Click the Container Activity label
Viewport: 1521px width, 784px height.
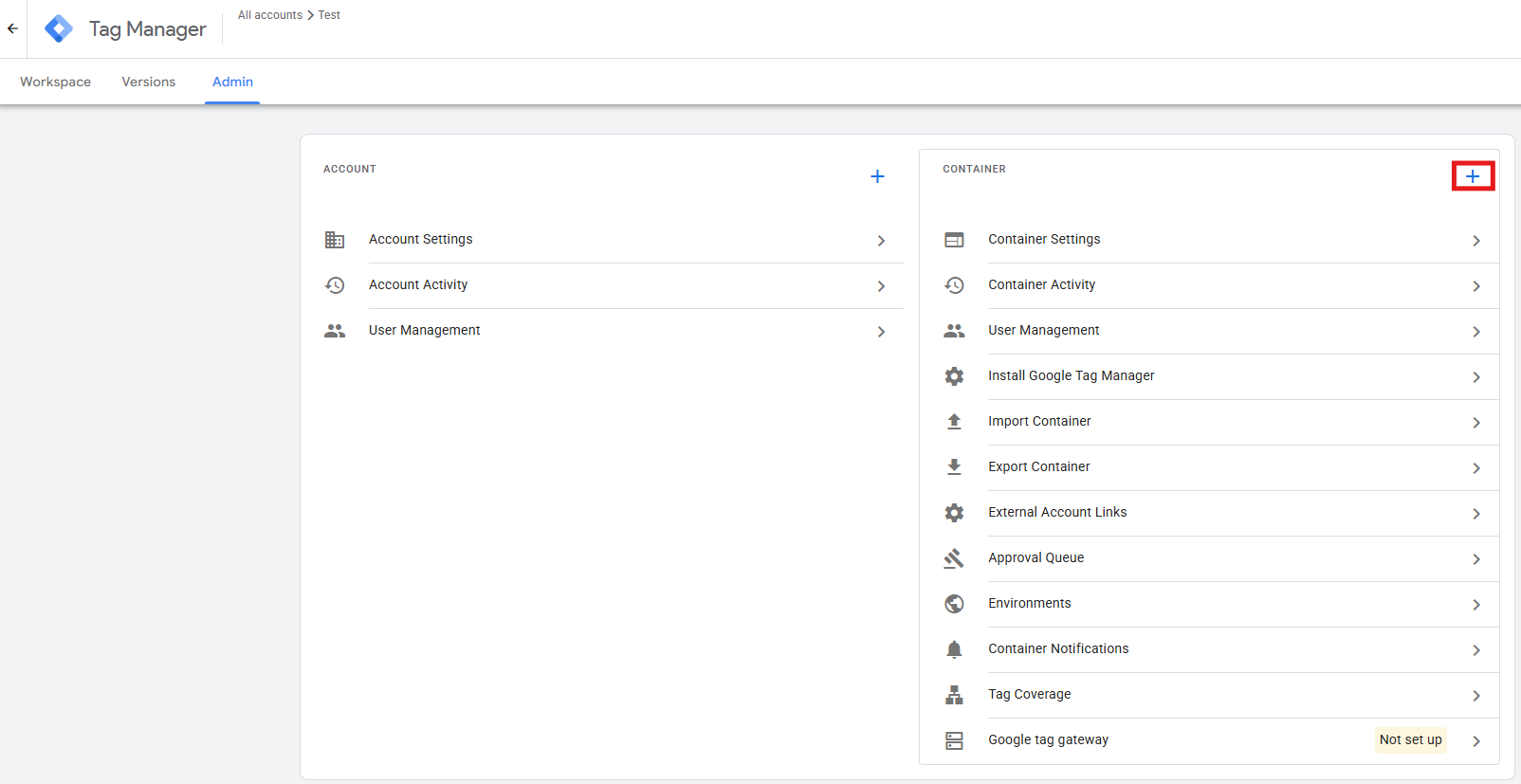point(1041,284)
